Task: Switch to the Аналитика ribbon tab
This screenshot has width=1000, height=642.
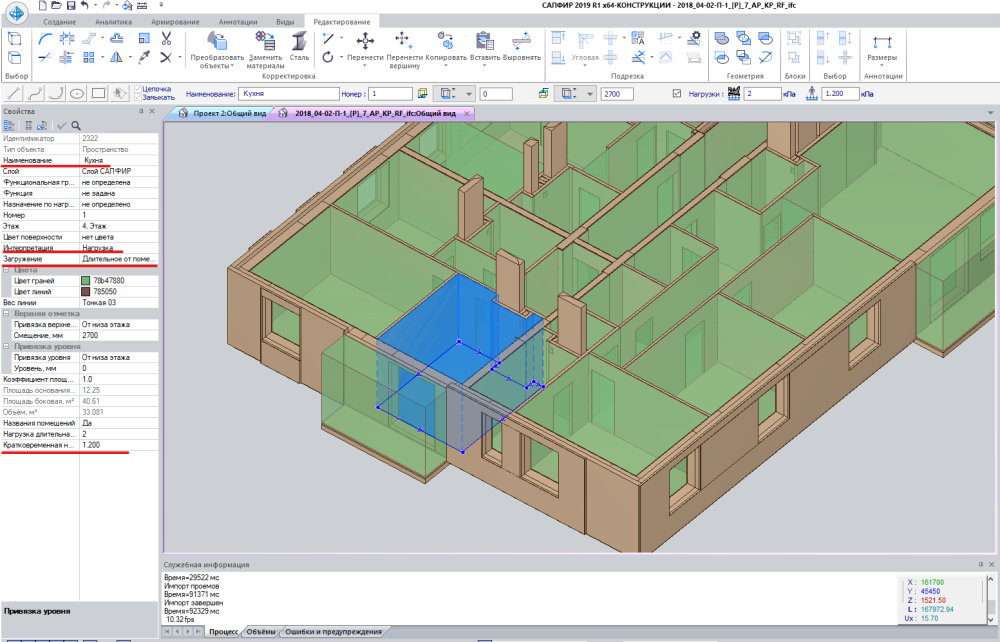Action: click(x=114, y=22)
